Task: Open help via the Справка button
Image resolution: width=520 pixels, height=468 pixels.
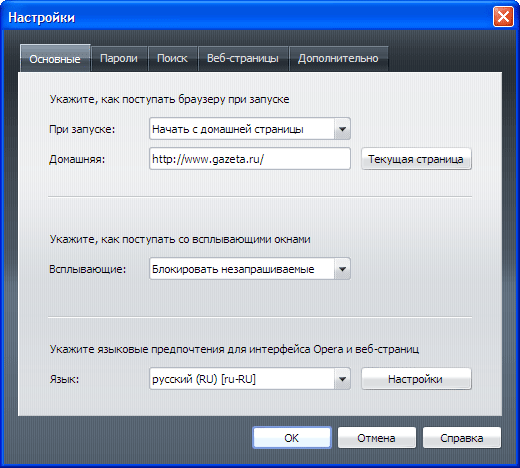Action: pos(462,438)
